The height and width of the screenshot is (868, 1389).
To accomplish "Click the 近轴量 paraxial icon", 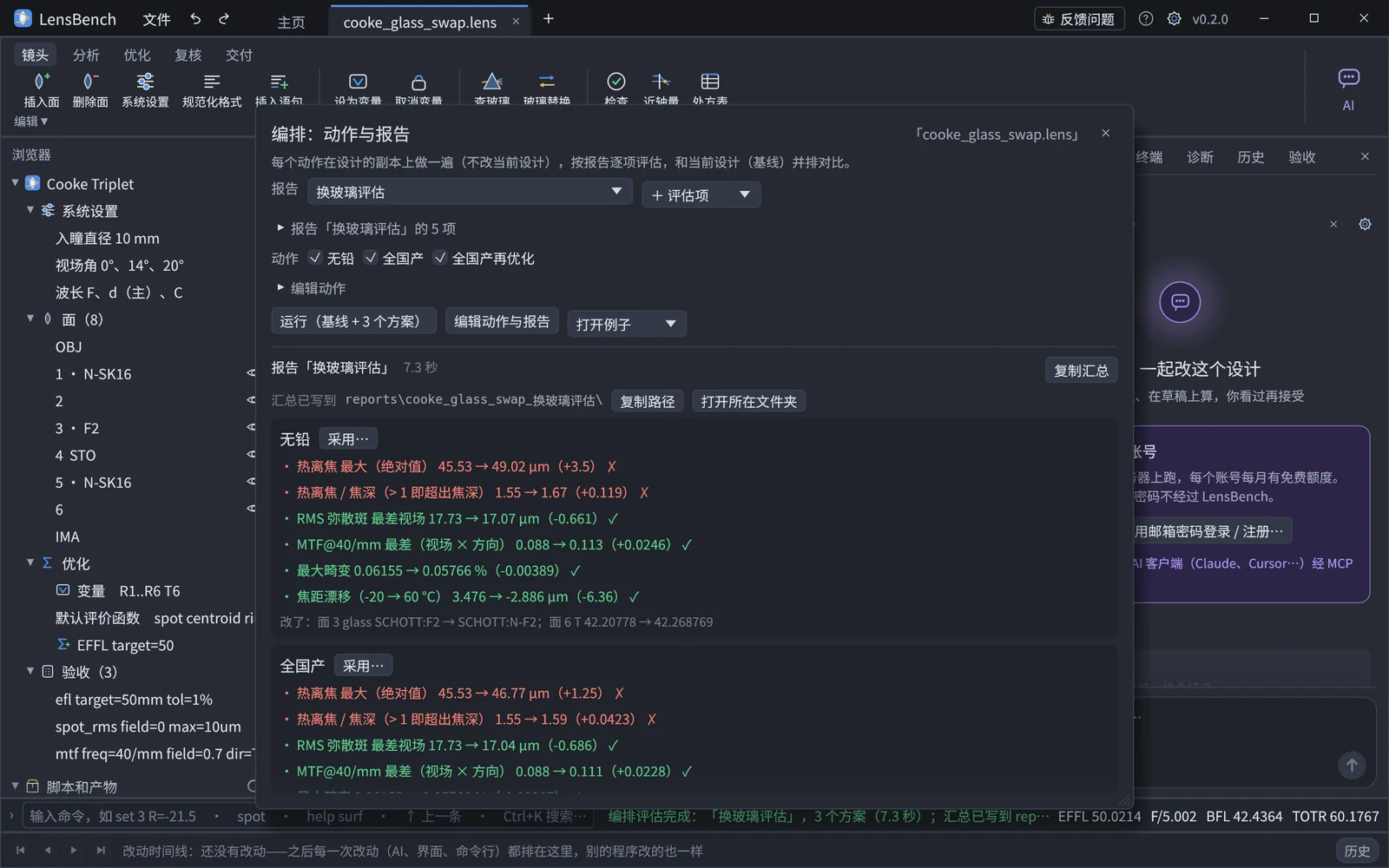I will tap(661, 82).
